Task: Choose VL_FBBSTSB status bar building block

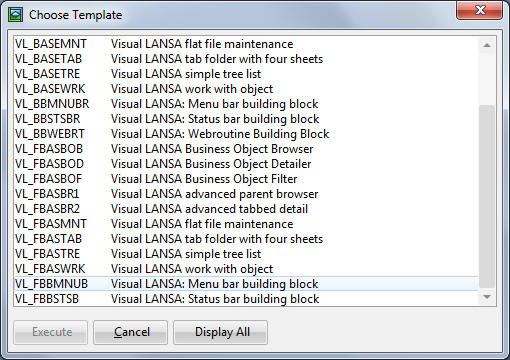Action: click(246, 299)
